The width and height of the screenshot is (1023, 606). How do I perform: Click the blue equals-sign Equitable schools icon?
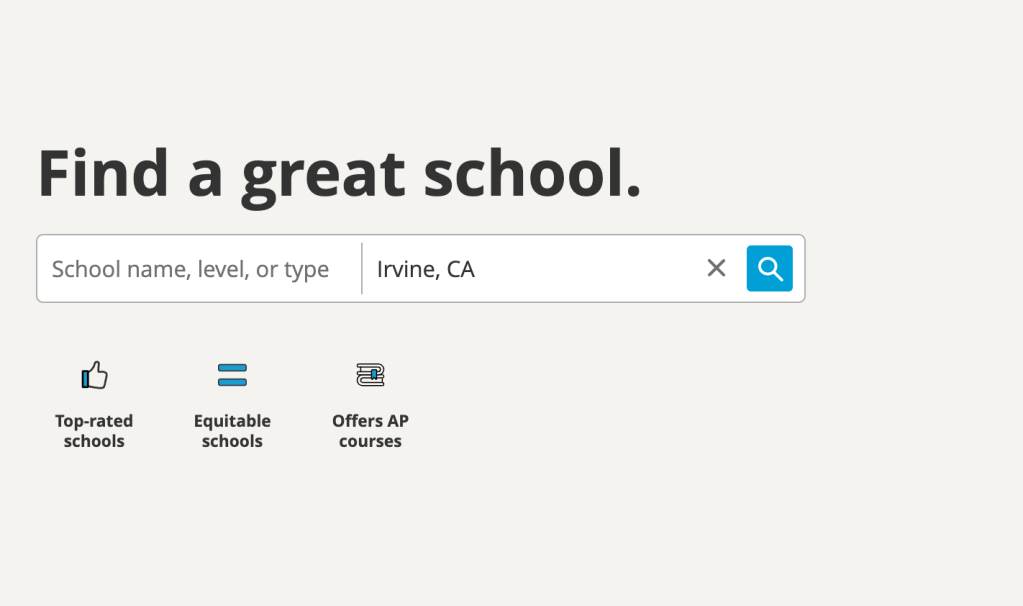[232, 375]
